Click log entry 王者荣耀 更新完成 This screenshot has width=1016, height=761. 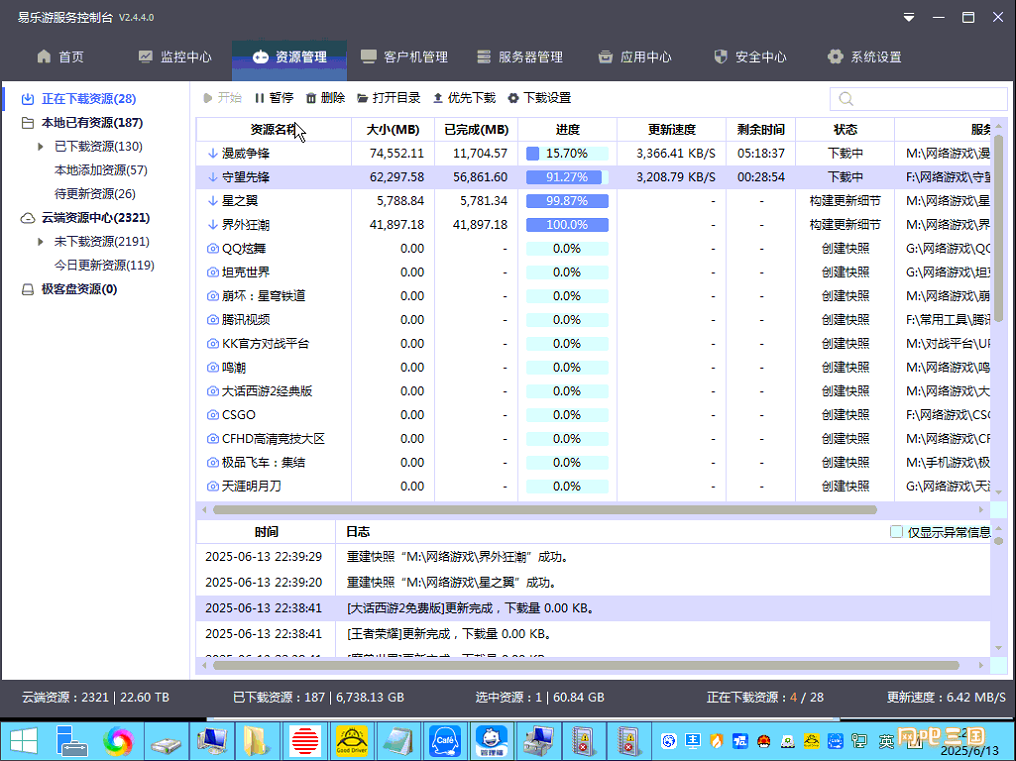coord(448,634)
